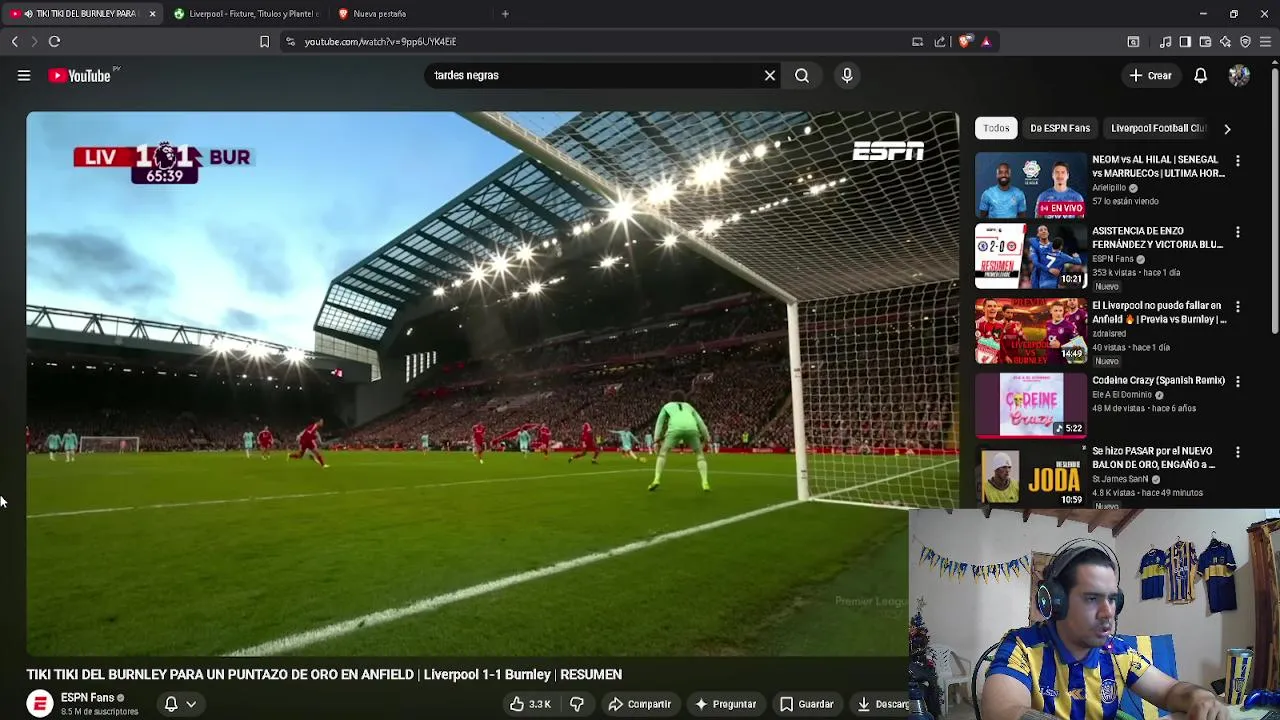Expand subscription options chevron
Screen dimensions: 1280x720
click(191, 704)
